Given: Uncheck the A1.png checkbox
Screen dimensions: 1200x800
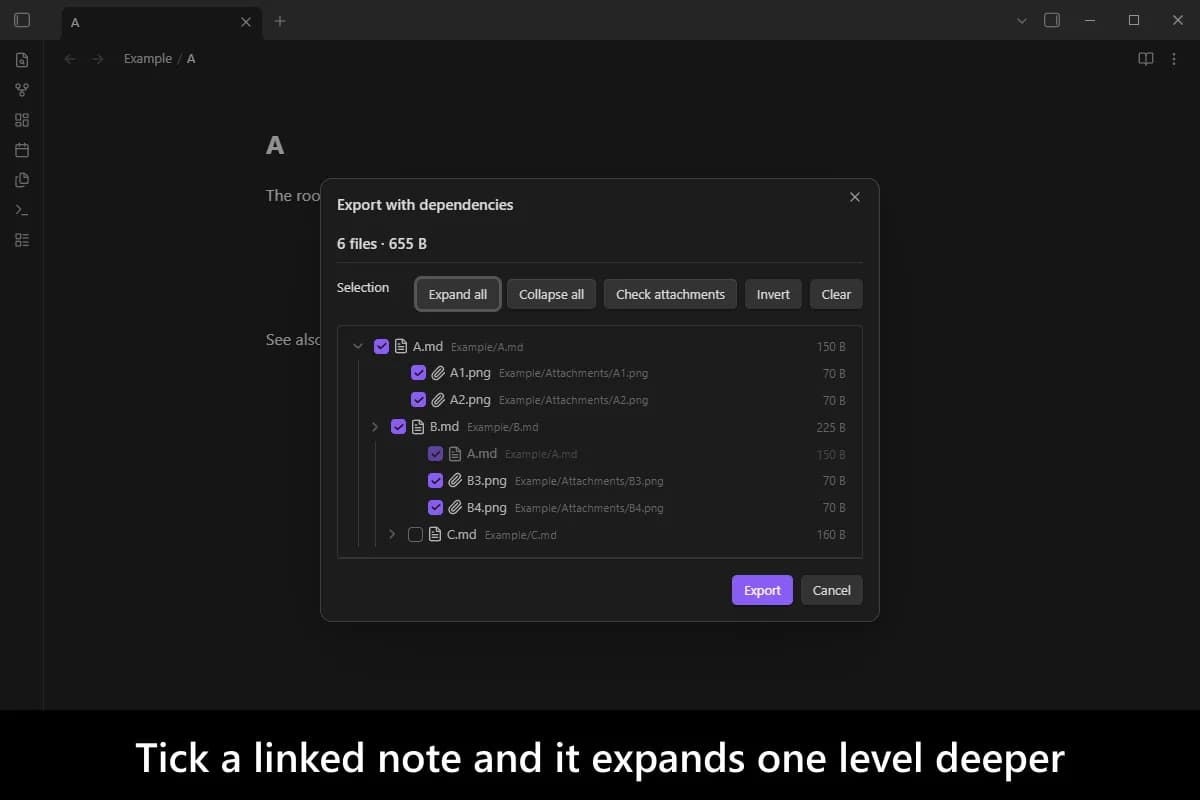Looking at the screenshot, I should (x=419, y=373).
